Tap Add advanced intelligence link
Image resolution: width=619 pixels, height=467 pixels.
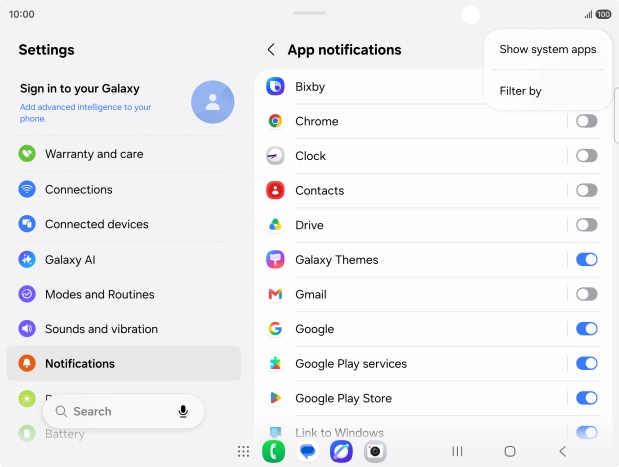point(85,113)
